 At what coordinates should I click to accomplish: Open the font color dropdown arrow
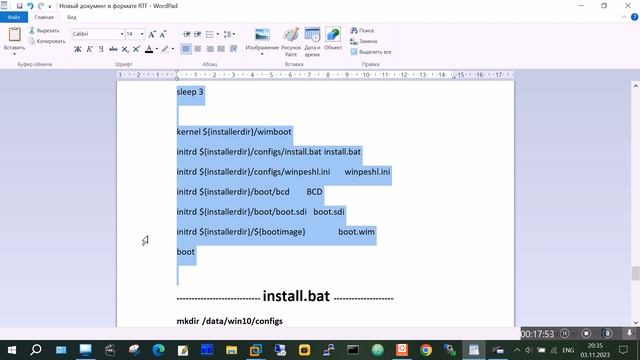tap(156, 49)
